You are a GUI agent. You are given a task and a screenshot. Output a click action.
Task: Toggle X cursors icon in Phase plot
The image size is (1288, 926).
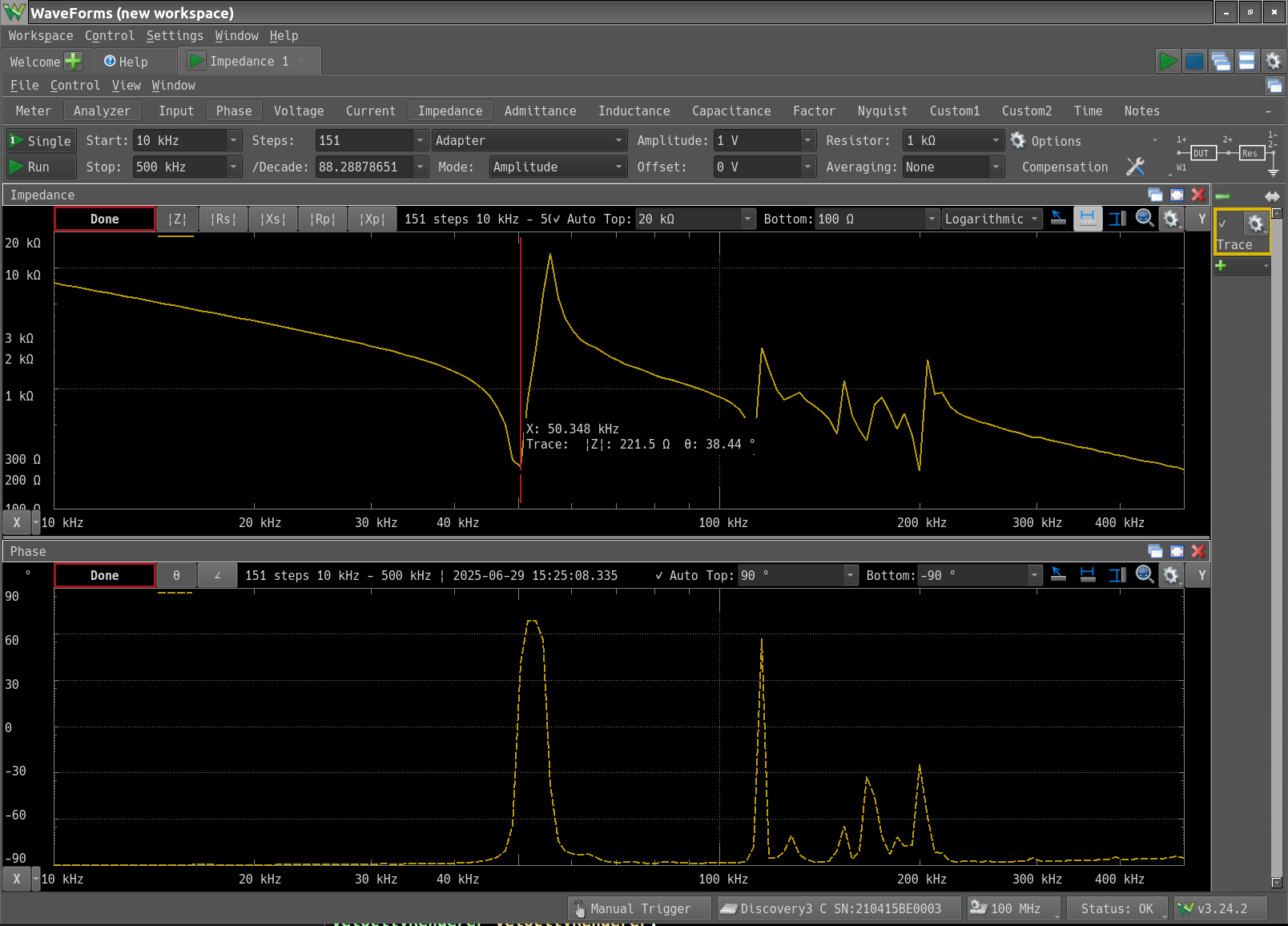tap(1087, 575)
